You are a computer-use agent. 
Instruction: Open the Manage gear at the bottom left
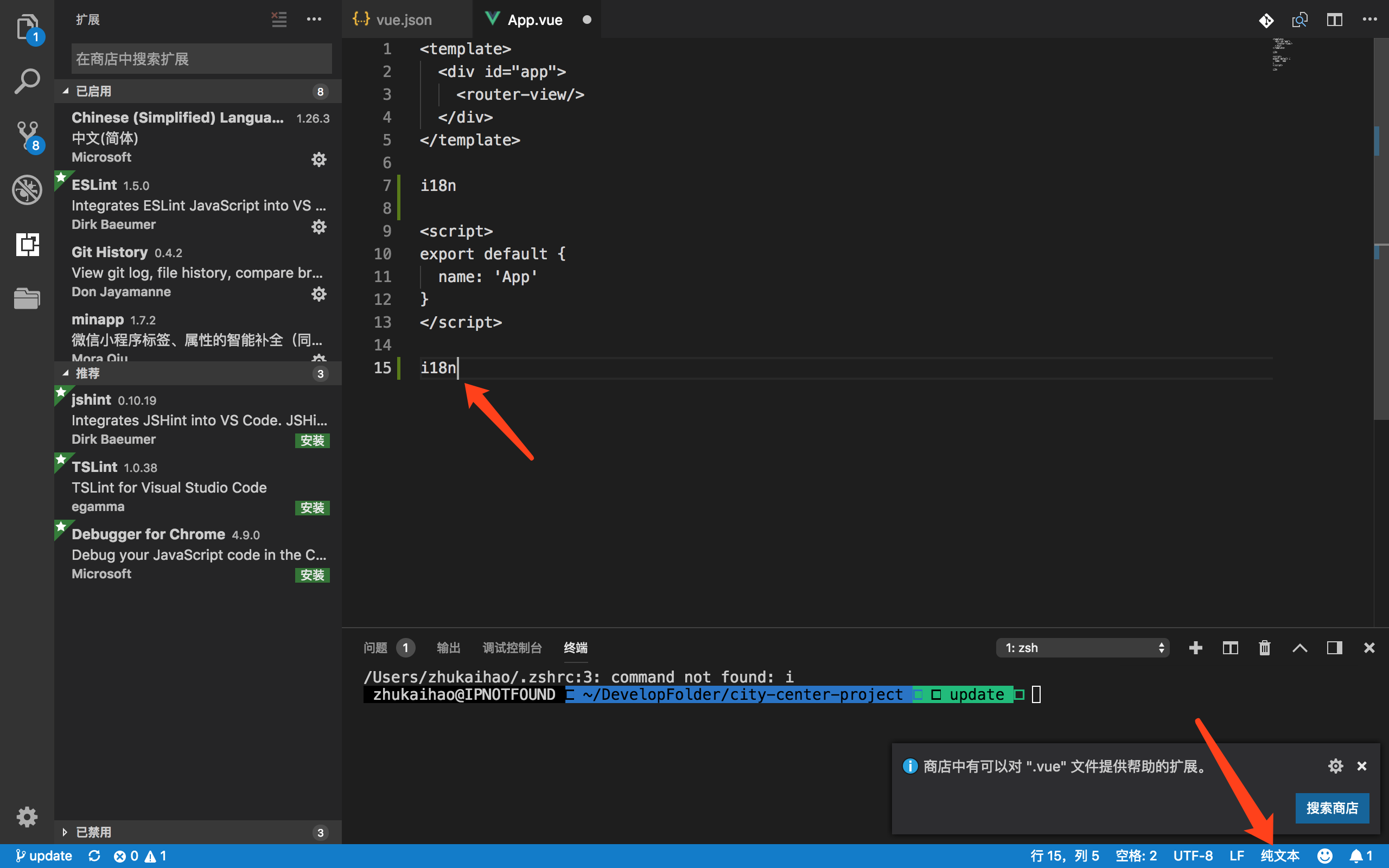point(27,816)
